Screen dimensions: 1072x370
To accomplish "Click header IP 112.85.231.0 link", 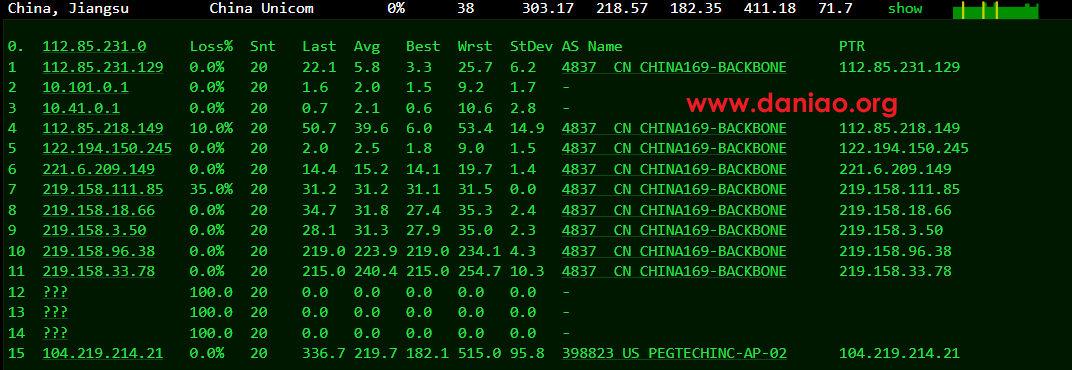I will pyautogui.click(x=94, y=47).
